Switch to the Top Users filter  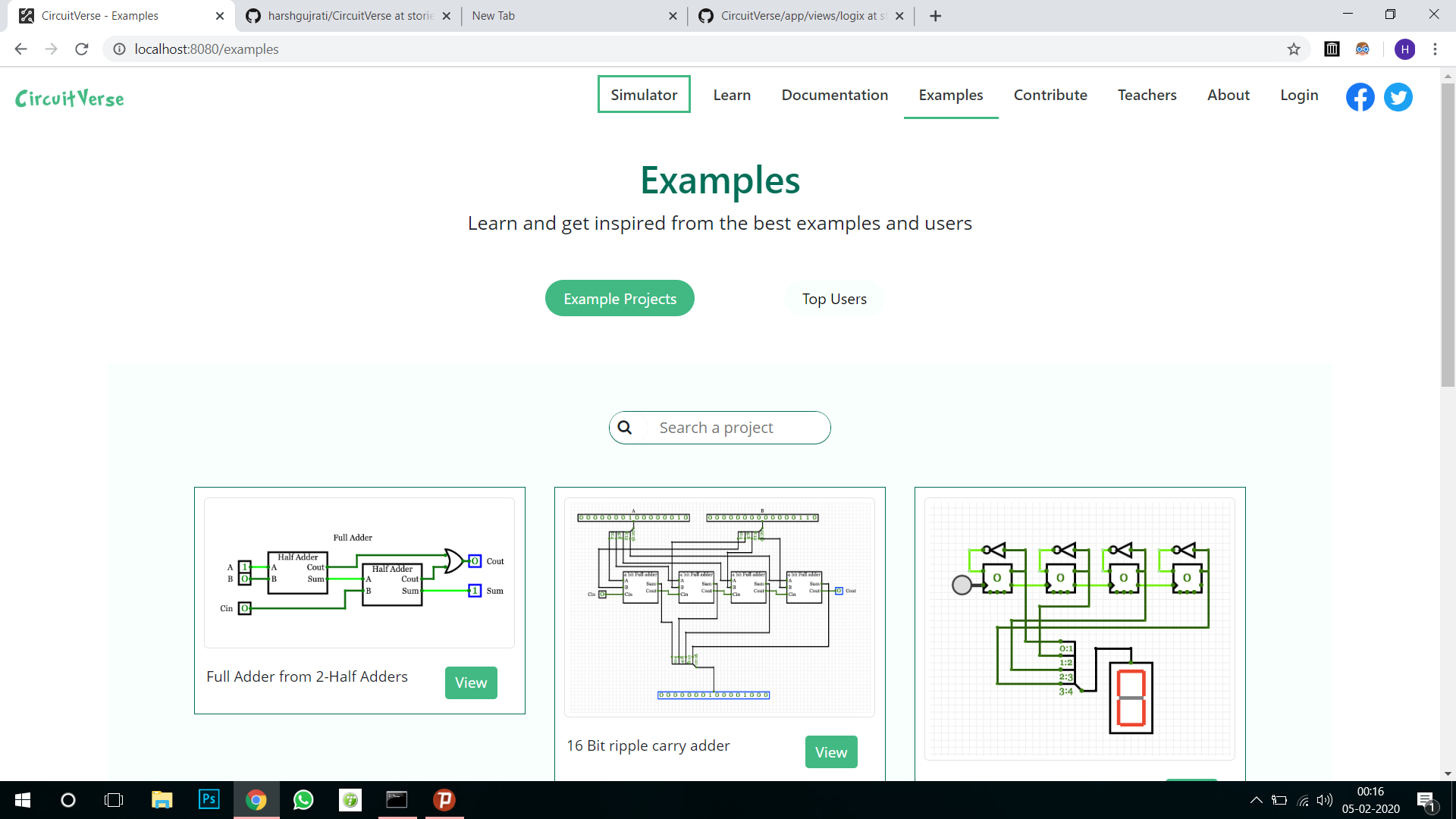click(834, 298)
